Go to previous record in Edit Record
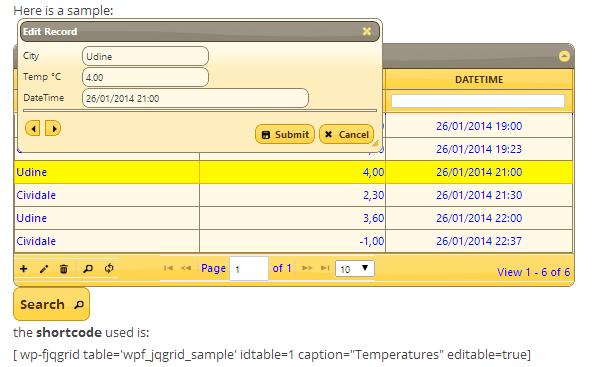600x367 pixels. [33, 128]
